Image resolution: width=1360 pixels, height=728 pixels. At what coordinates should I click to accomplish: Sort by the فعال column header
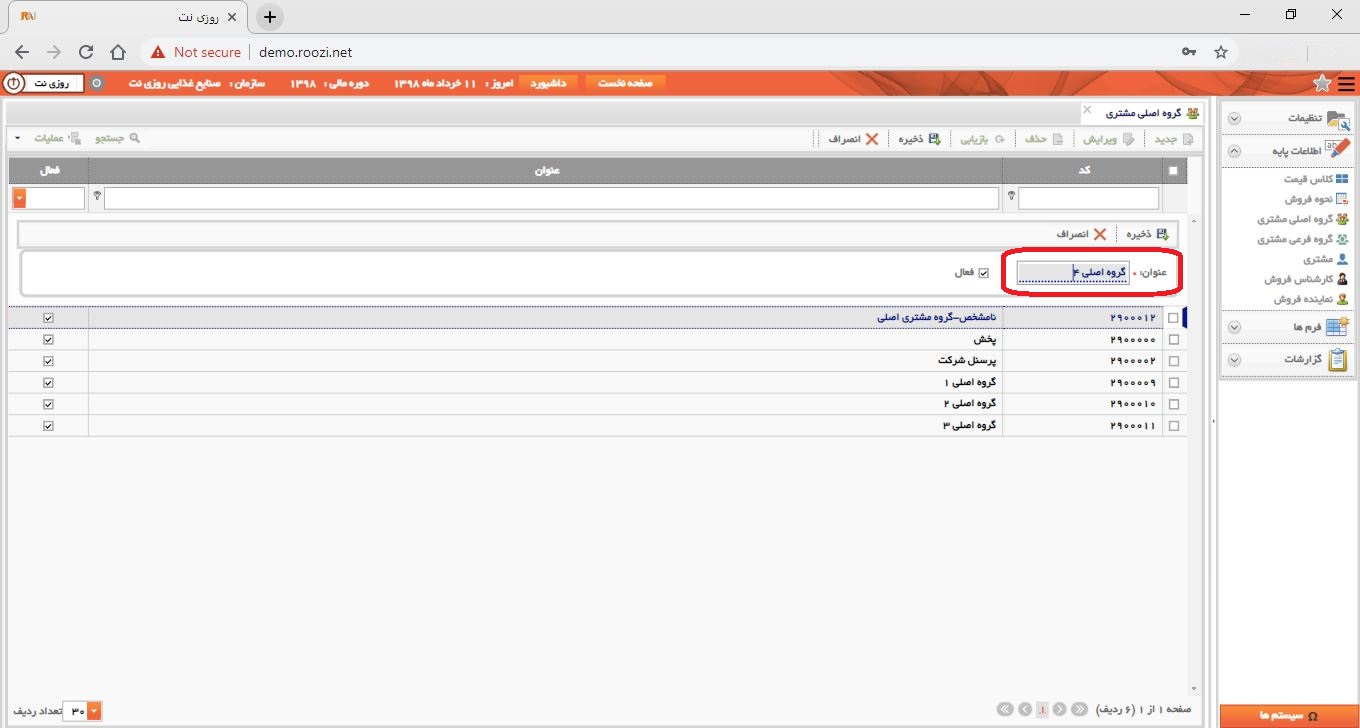(49, 170)
